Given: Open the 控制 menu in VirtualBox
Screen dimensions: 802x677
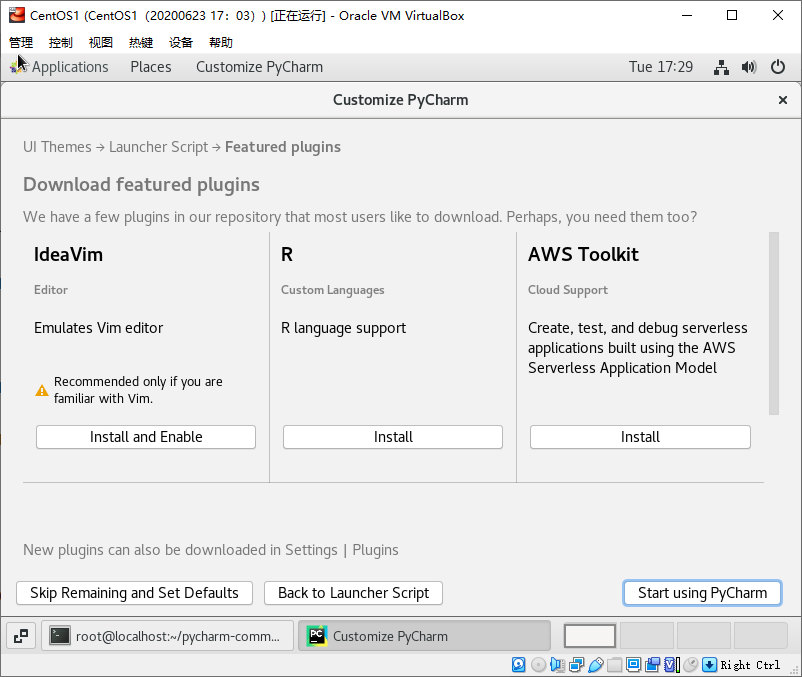Looking at the screenshot, I should (x=60, y=42).
